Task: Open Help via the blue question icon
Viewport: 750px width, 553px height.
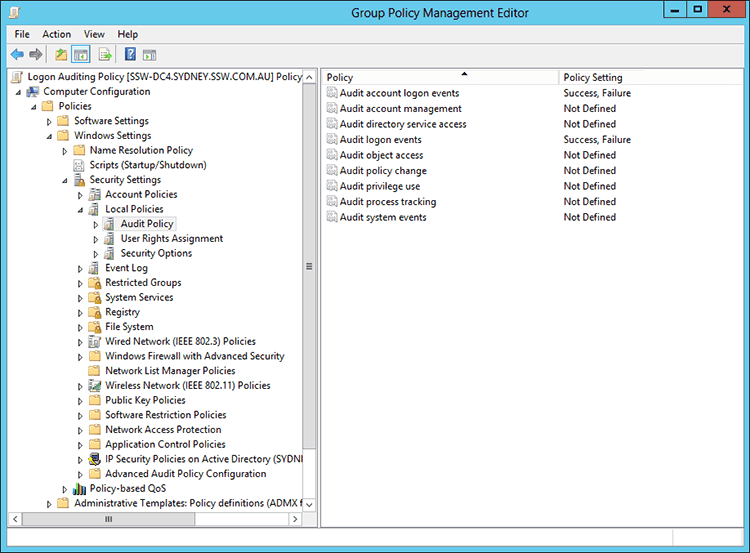Action: [130, 54]
